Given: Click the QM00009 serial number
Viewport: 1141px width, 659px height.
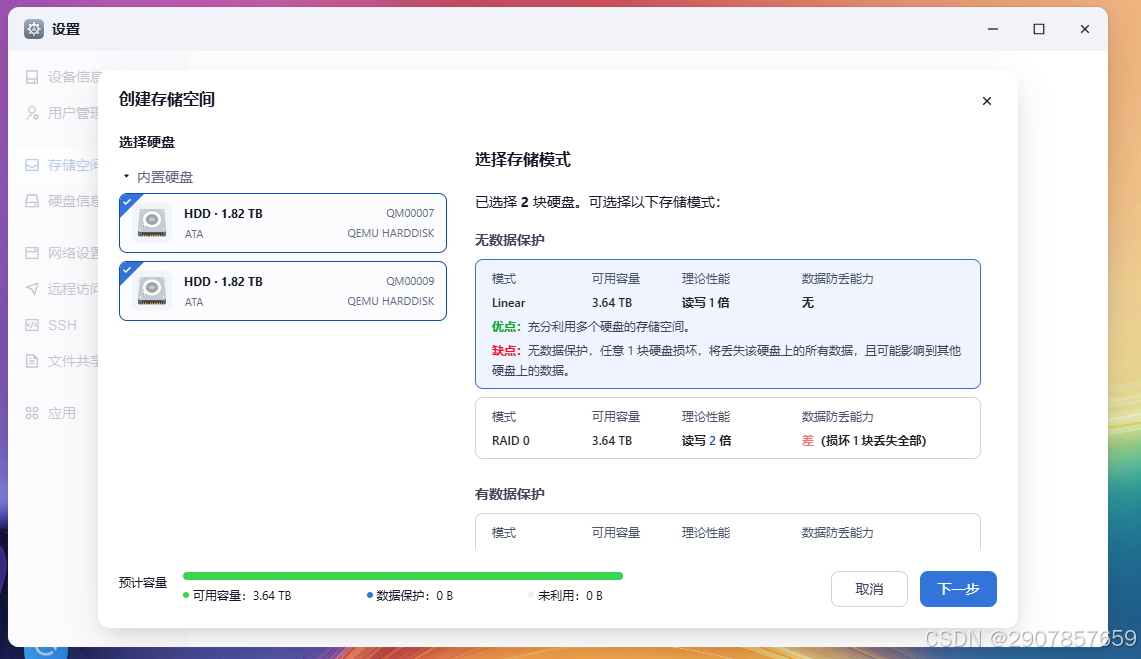Looking at the screenshot, I should [x=410, y=281].
